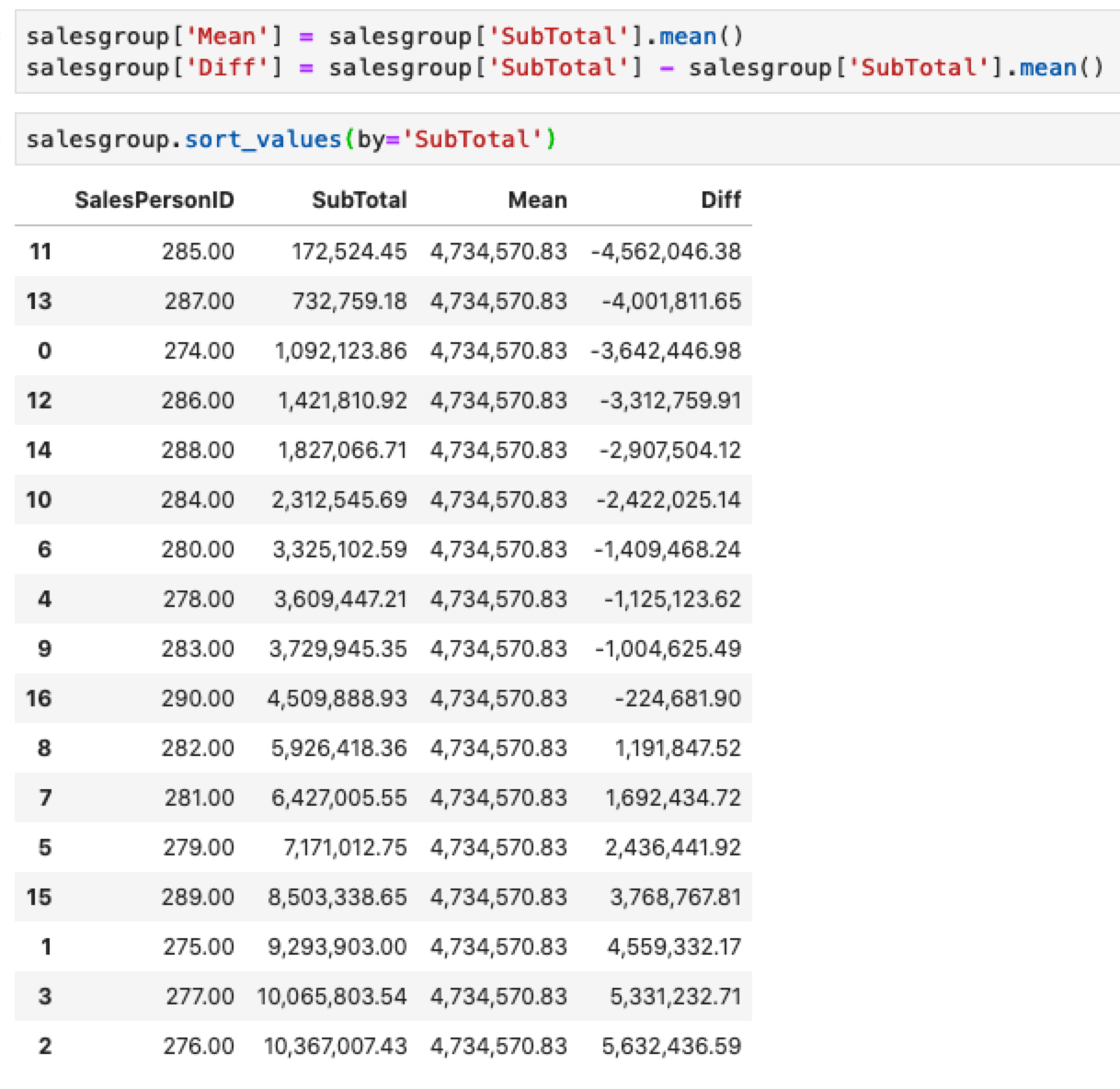Viewport: 1120px width, 1089px height.
Task: Select the SubTotal value 2,312,545.69
Action: 338,499
